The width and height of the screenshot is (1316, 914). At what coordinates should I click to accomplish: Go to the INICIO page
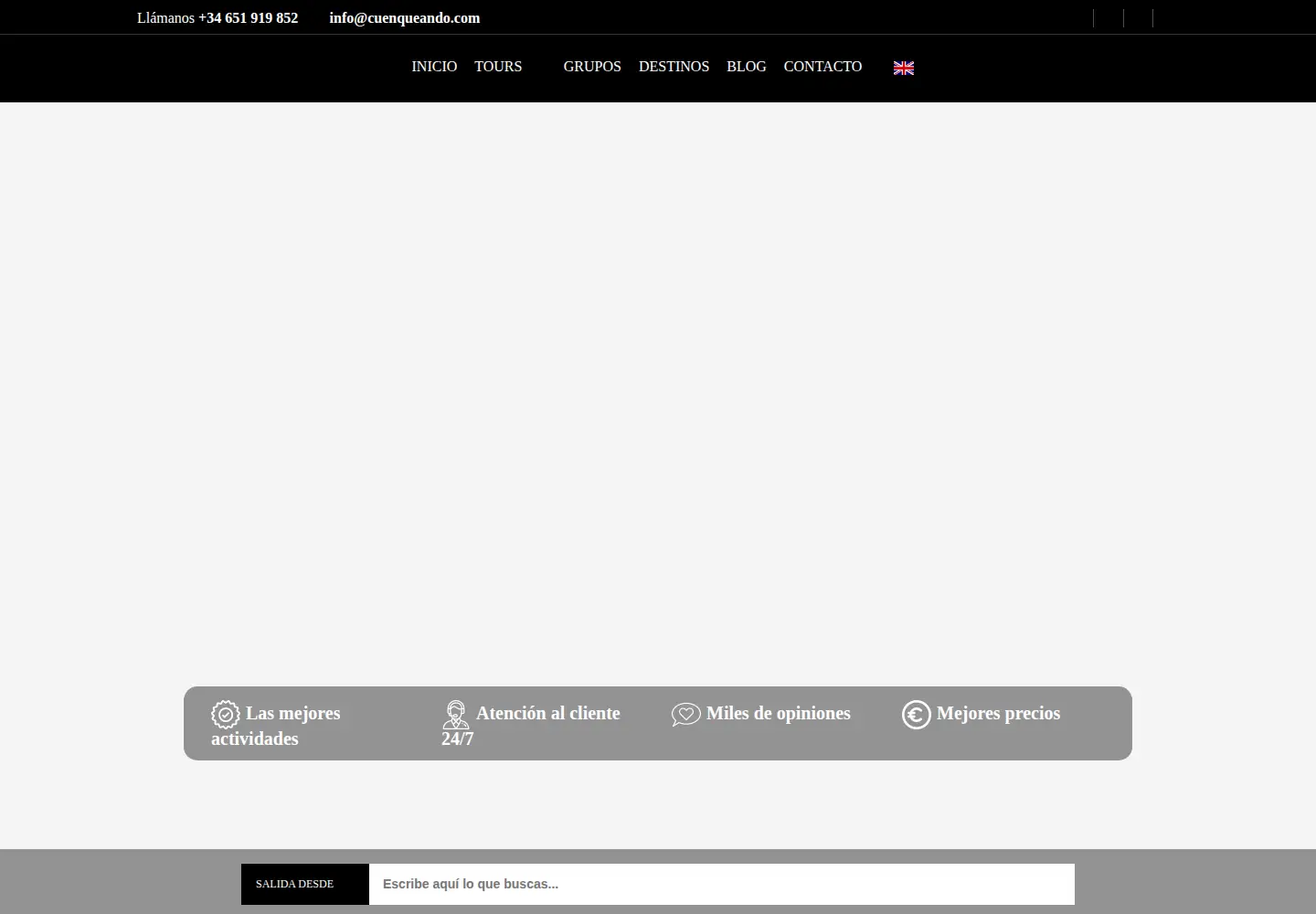point(434,67)
